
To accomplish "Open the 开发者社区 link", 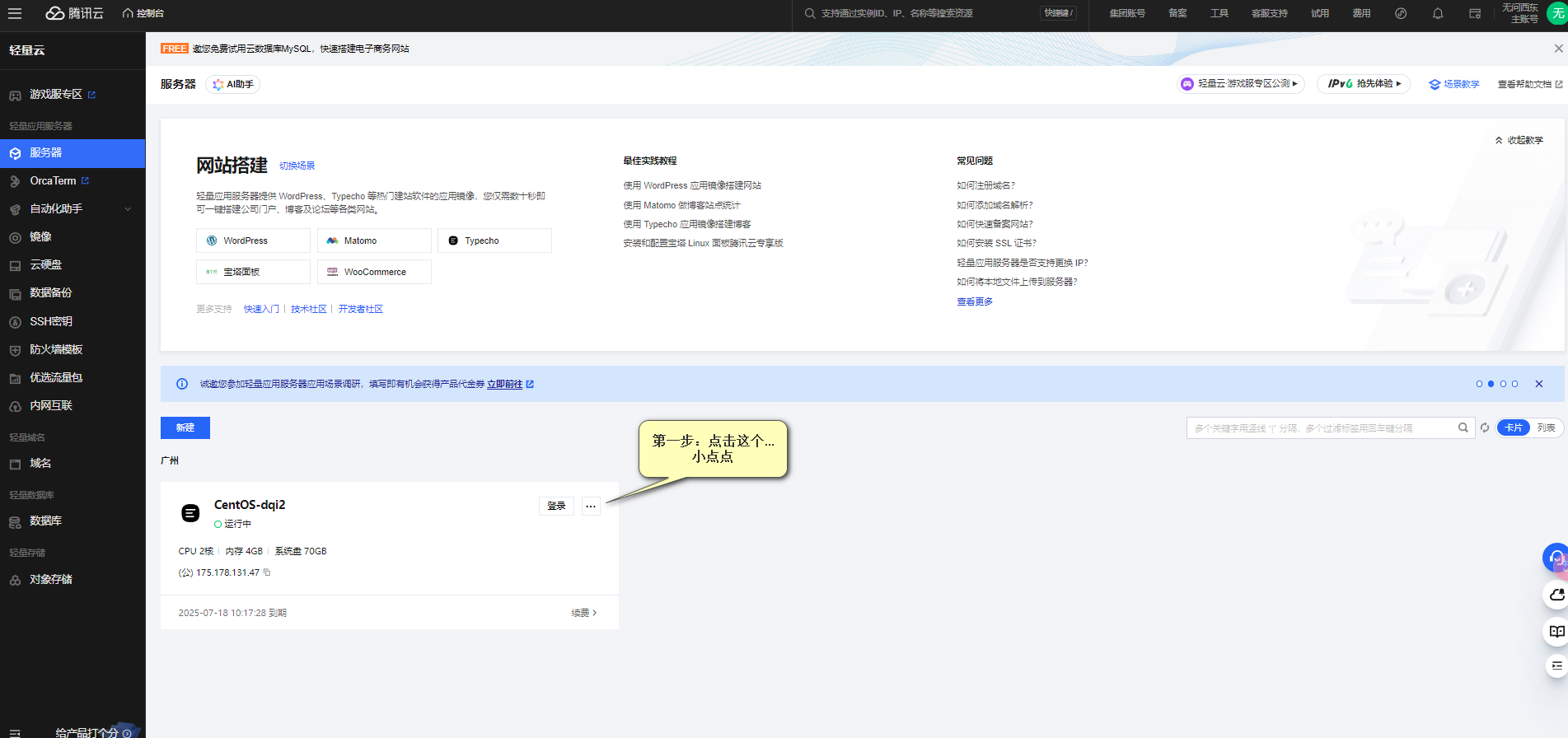I will coord(361,309).
